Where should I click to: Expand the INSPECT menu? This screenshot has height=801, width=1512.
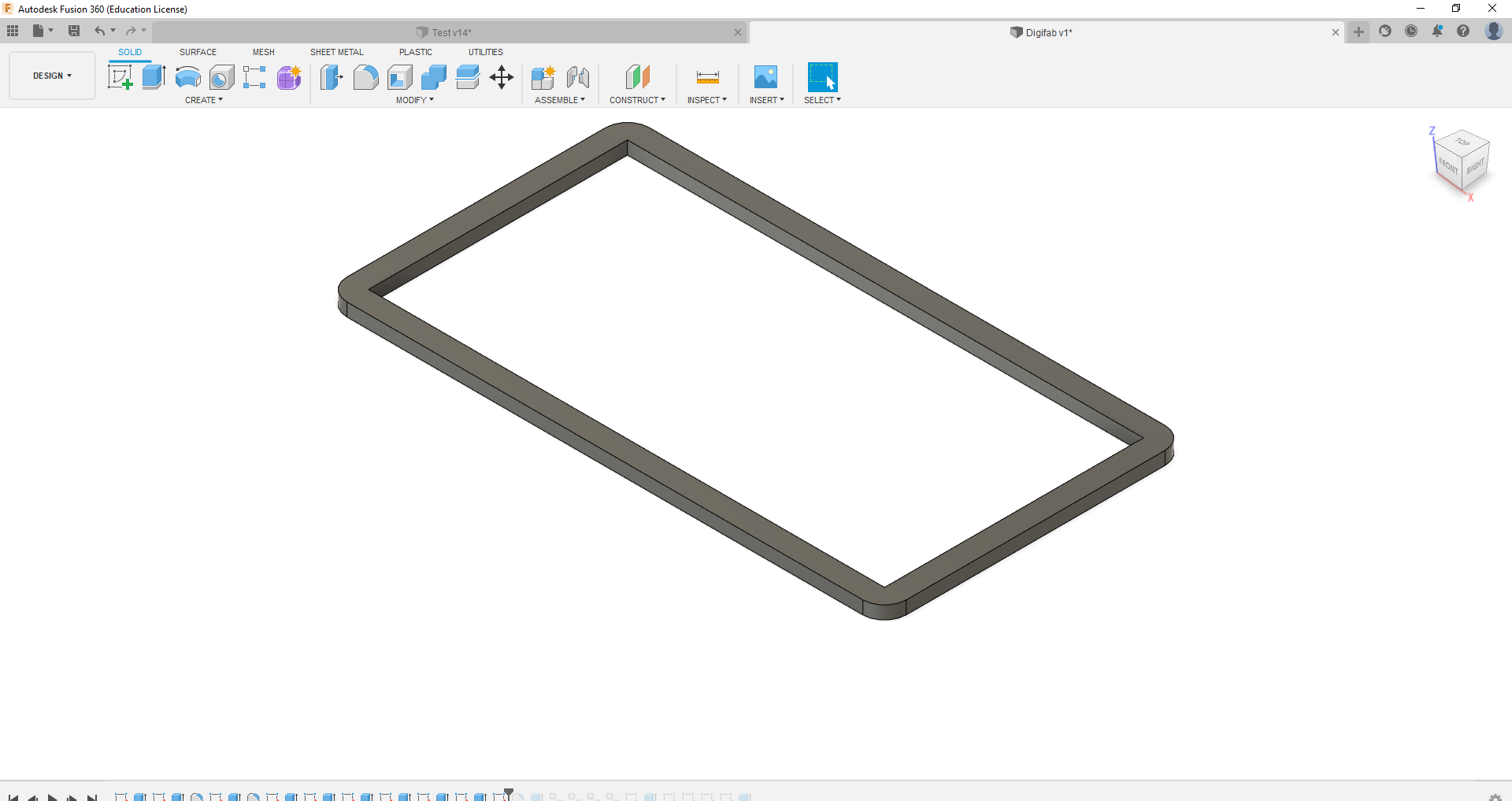[x=707, y=100]
